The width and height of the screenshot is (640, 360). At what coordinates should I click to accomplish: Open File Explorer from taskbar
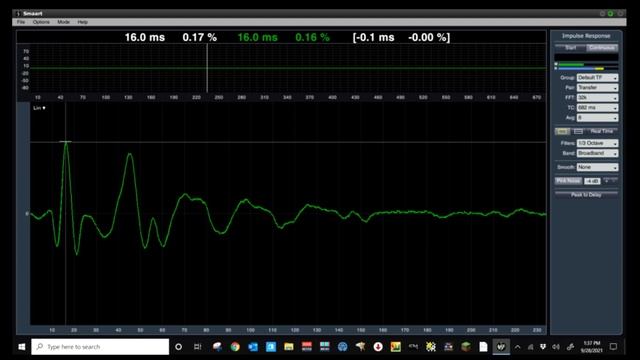tap(289, 347)
